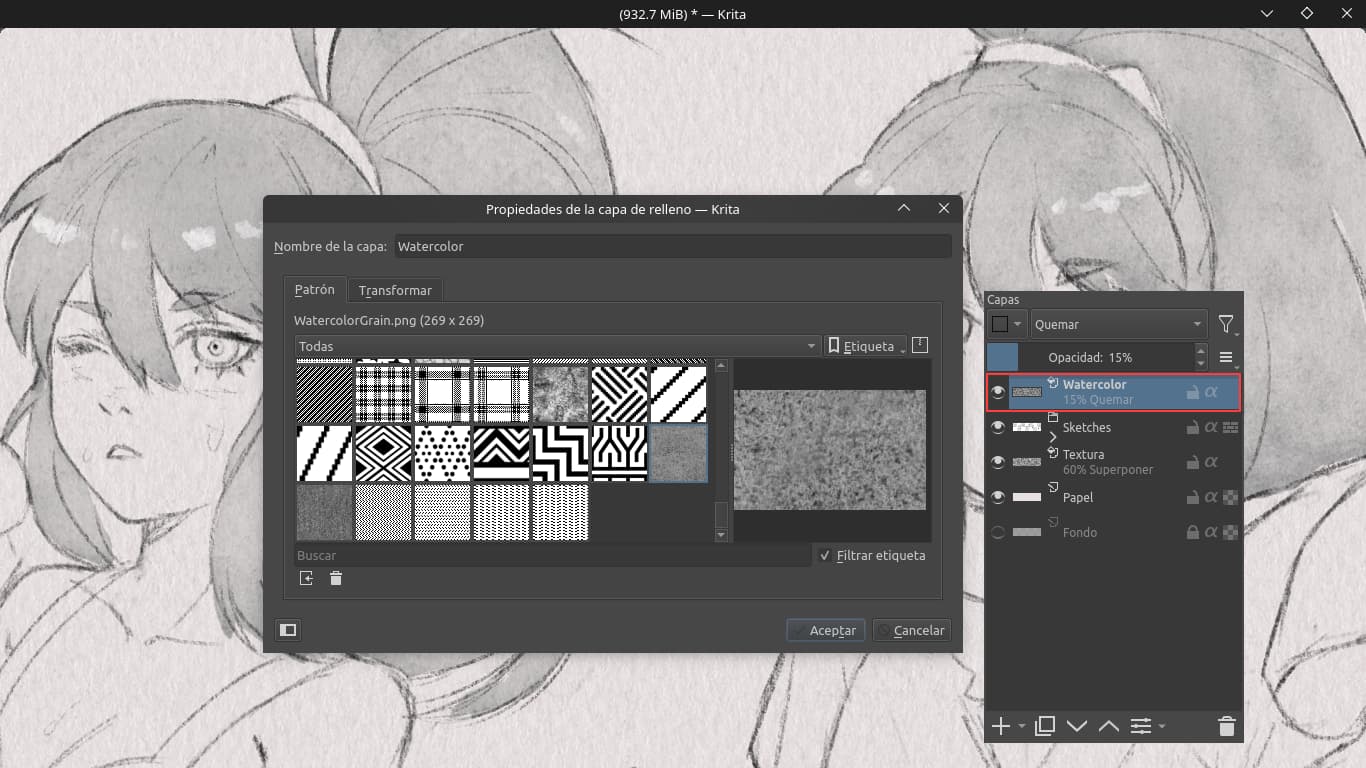Open the Quemar blending mode dropdown
This screenshot has height=768, width=1366.
[x=1118, y=324]
